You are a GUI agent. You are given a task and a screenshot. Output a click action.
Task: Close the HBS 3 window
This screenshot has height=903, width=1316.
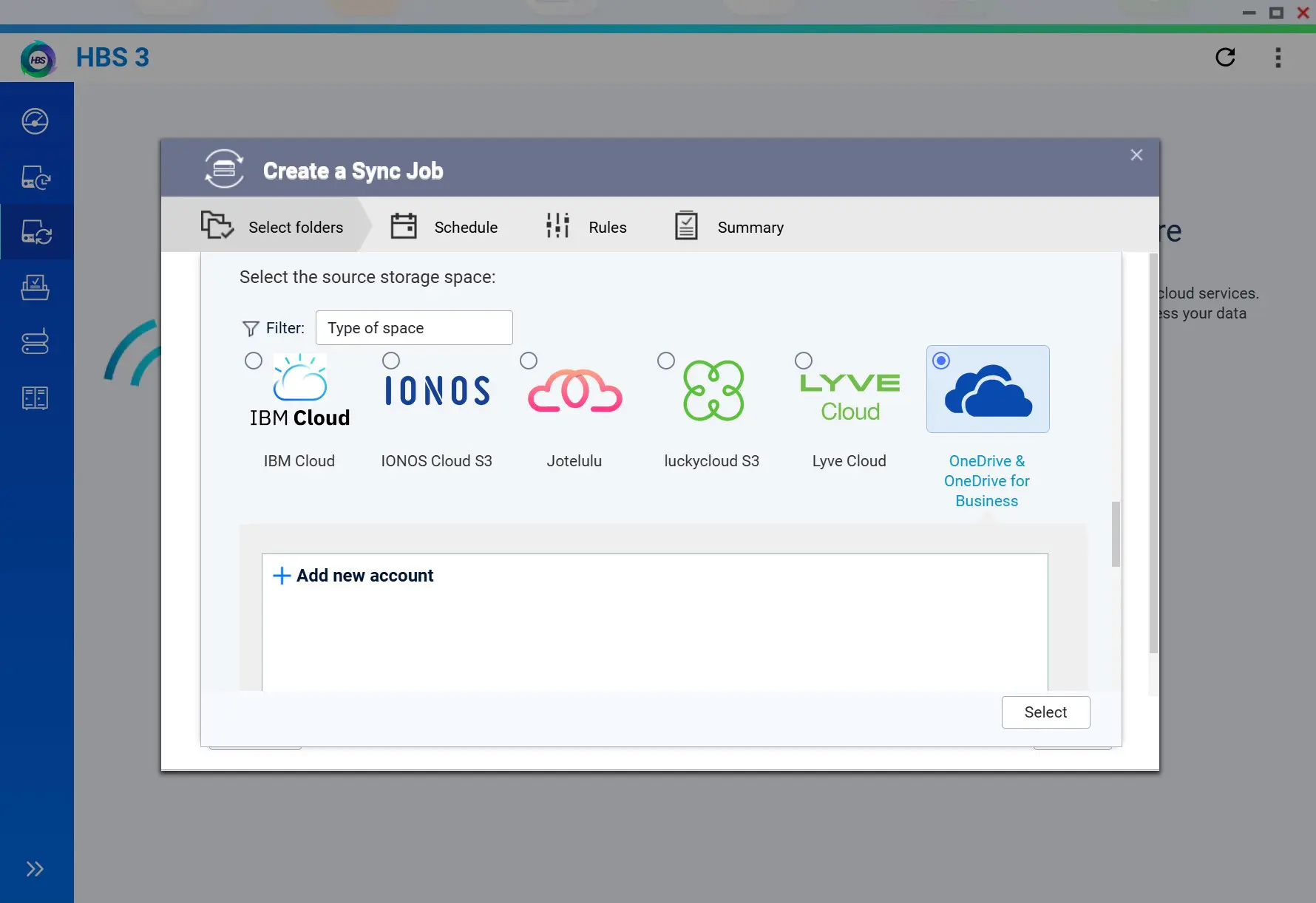point(1303,13)
